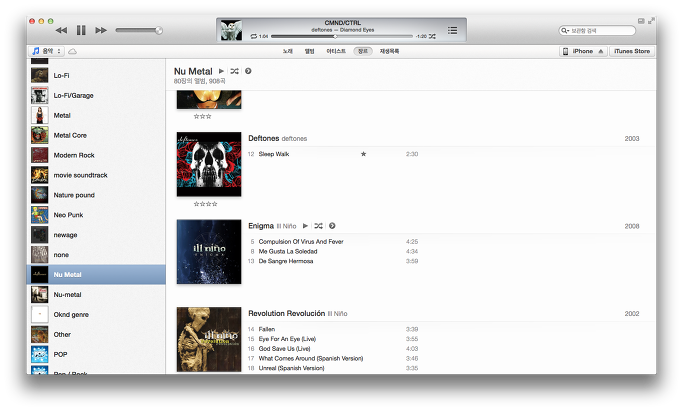The height and width of the screenshot is (411, 683).
Task: Select the 장르 genres tab
Action: click(363, 51)
